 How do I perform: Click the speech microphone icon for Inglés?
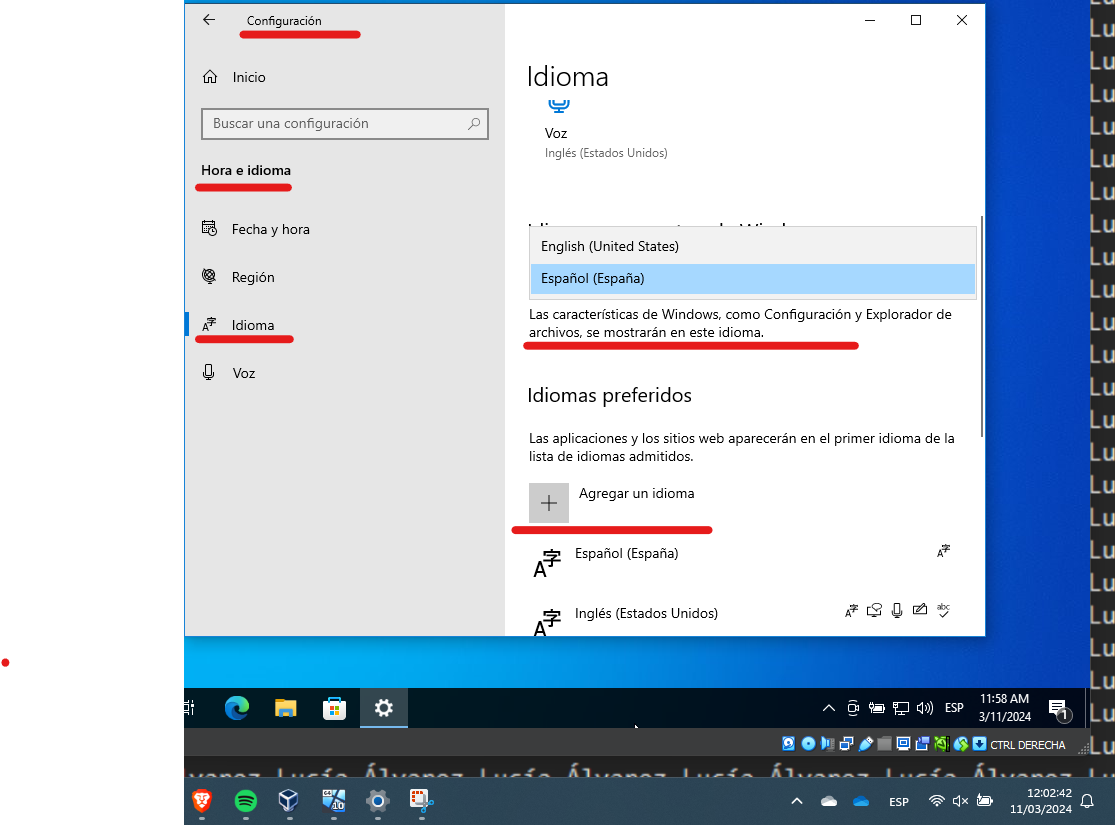tap(896, 610)
